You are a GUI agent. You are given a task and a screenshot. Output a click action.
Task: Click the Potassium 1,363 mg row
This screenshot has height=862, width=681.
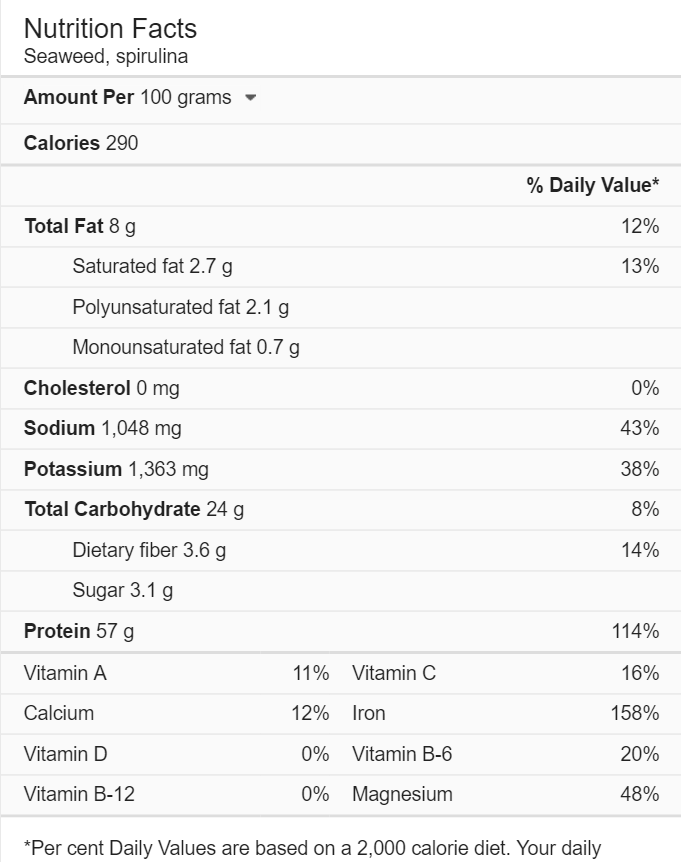click(341, 469)
